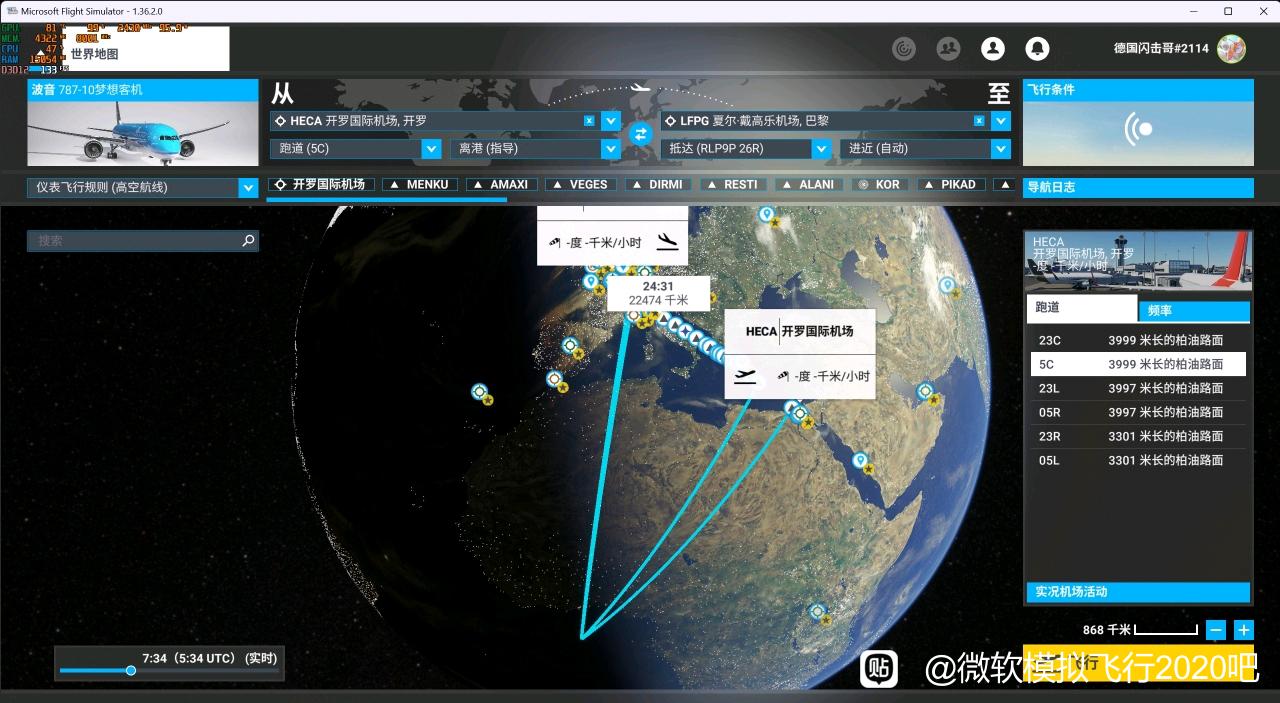Open the live activity radar icon
The image size is (1280, 703).
click(904, 48)
